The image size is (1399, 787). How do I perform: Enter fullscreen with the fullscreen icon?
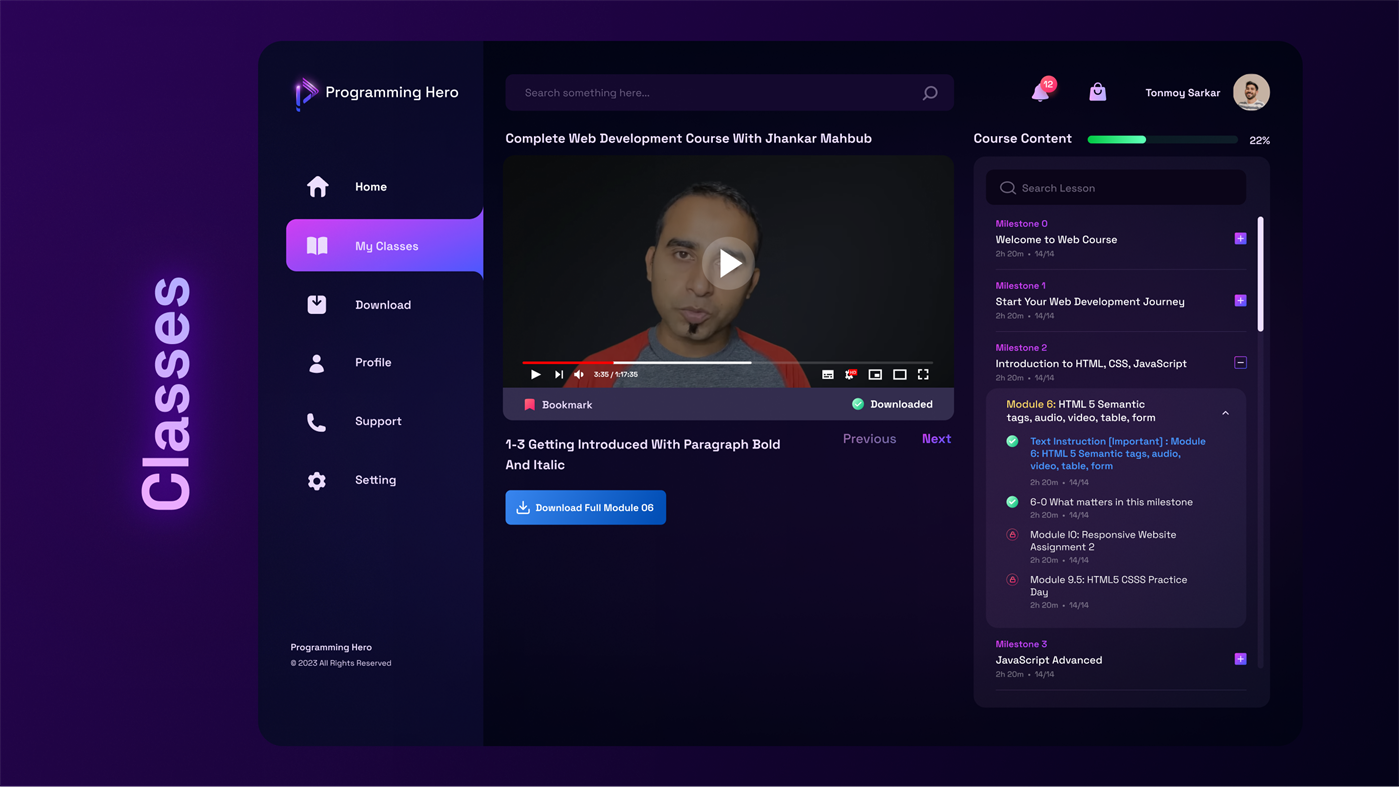point(923,374)
